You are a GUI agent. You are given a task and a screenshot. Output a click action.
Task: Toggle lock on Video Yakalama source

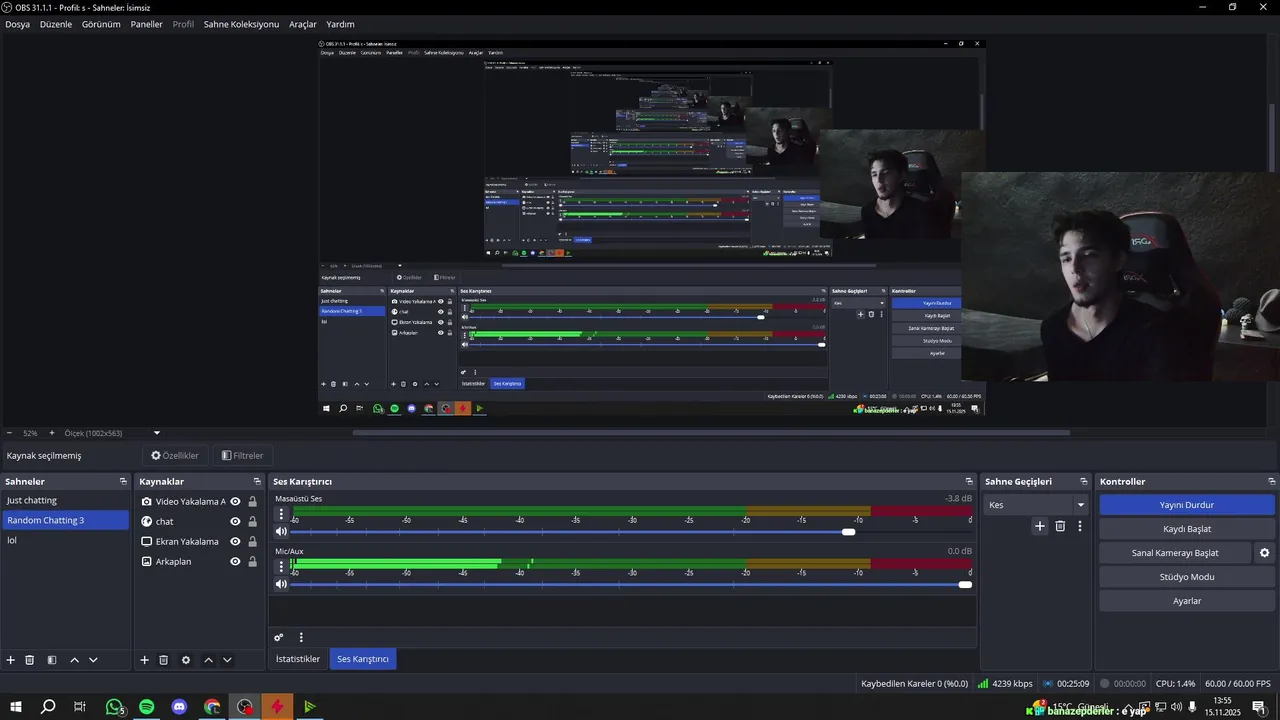[x=252, y=502]
